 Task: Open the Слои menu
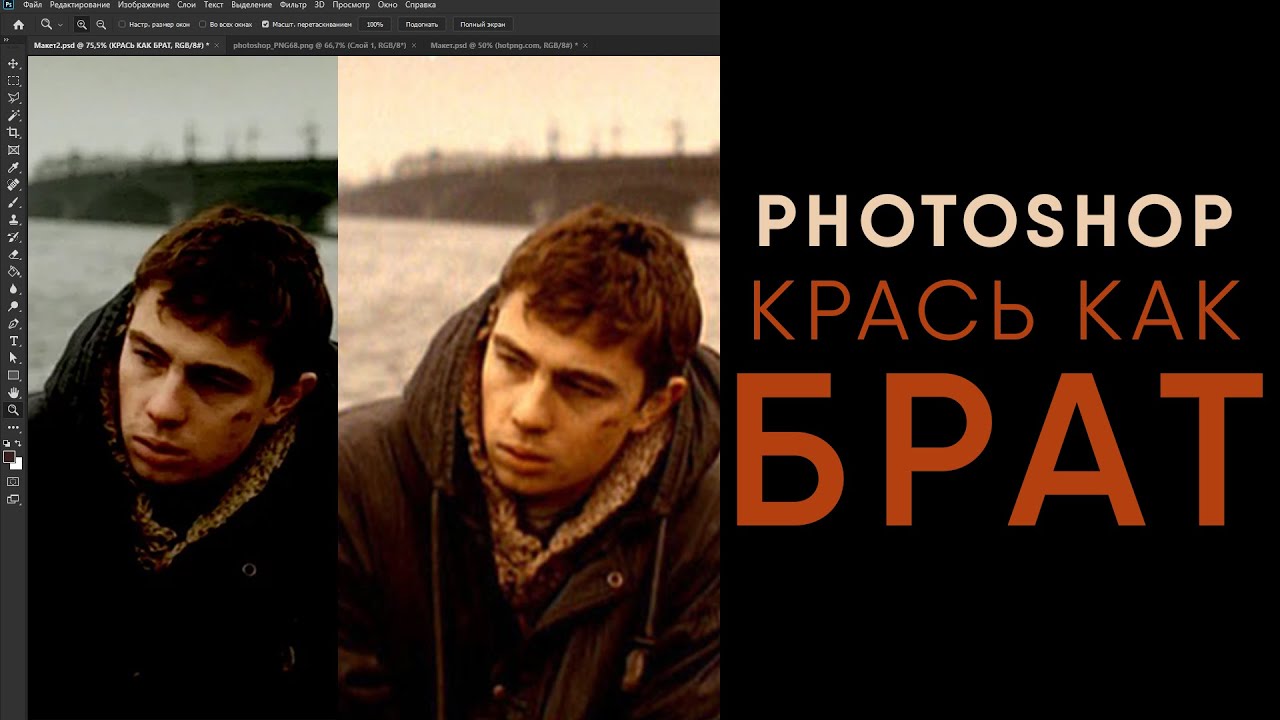point(186,5)
